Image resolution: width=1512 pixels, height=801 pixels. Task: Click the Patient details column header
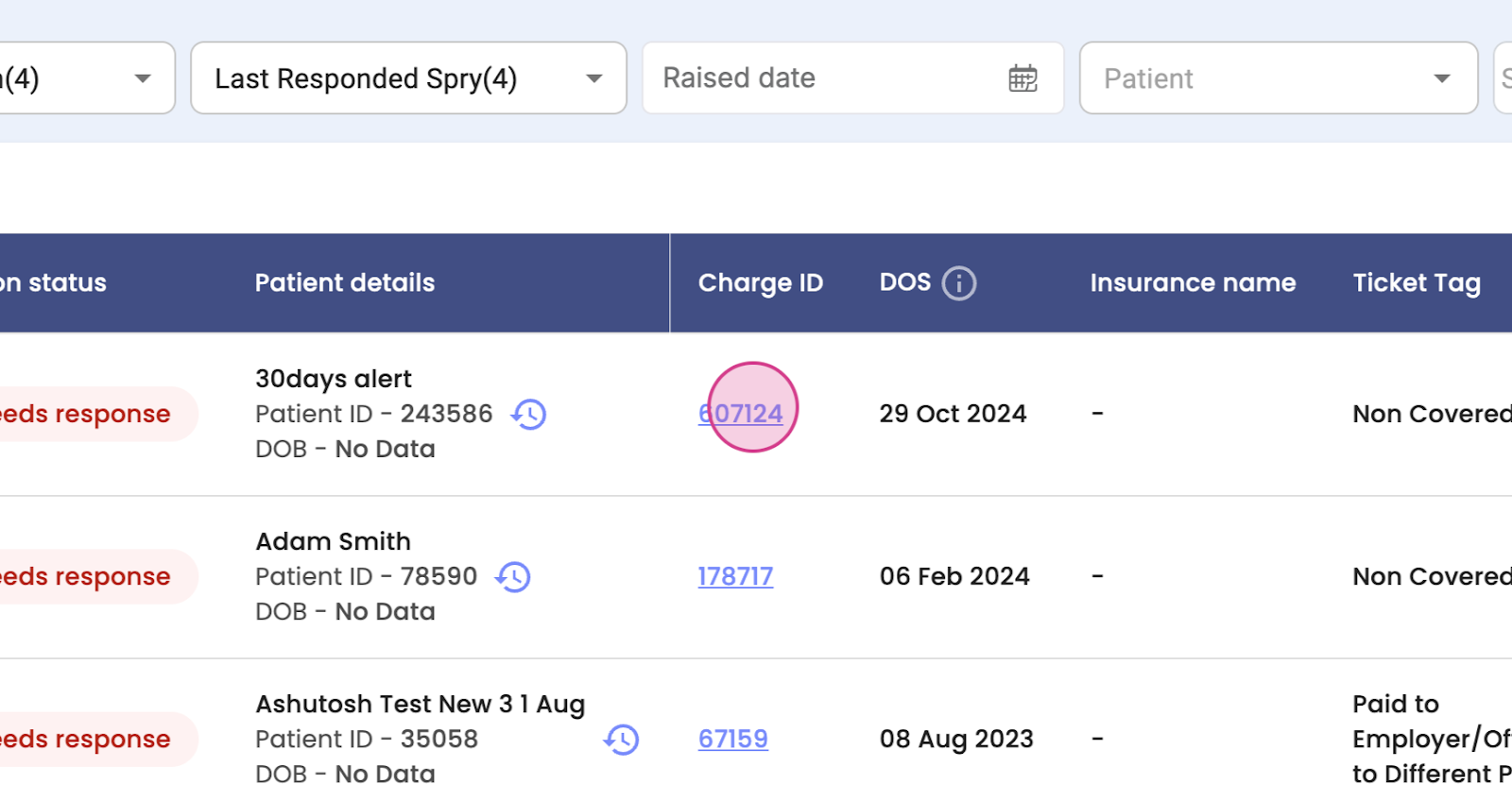coord(345,283)
